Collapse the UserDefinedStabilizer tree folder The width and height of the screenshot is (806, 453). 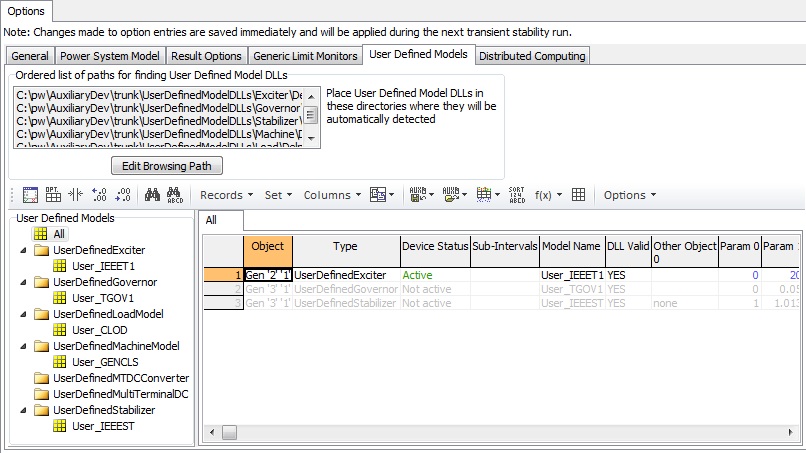click(x=23, y=410)
